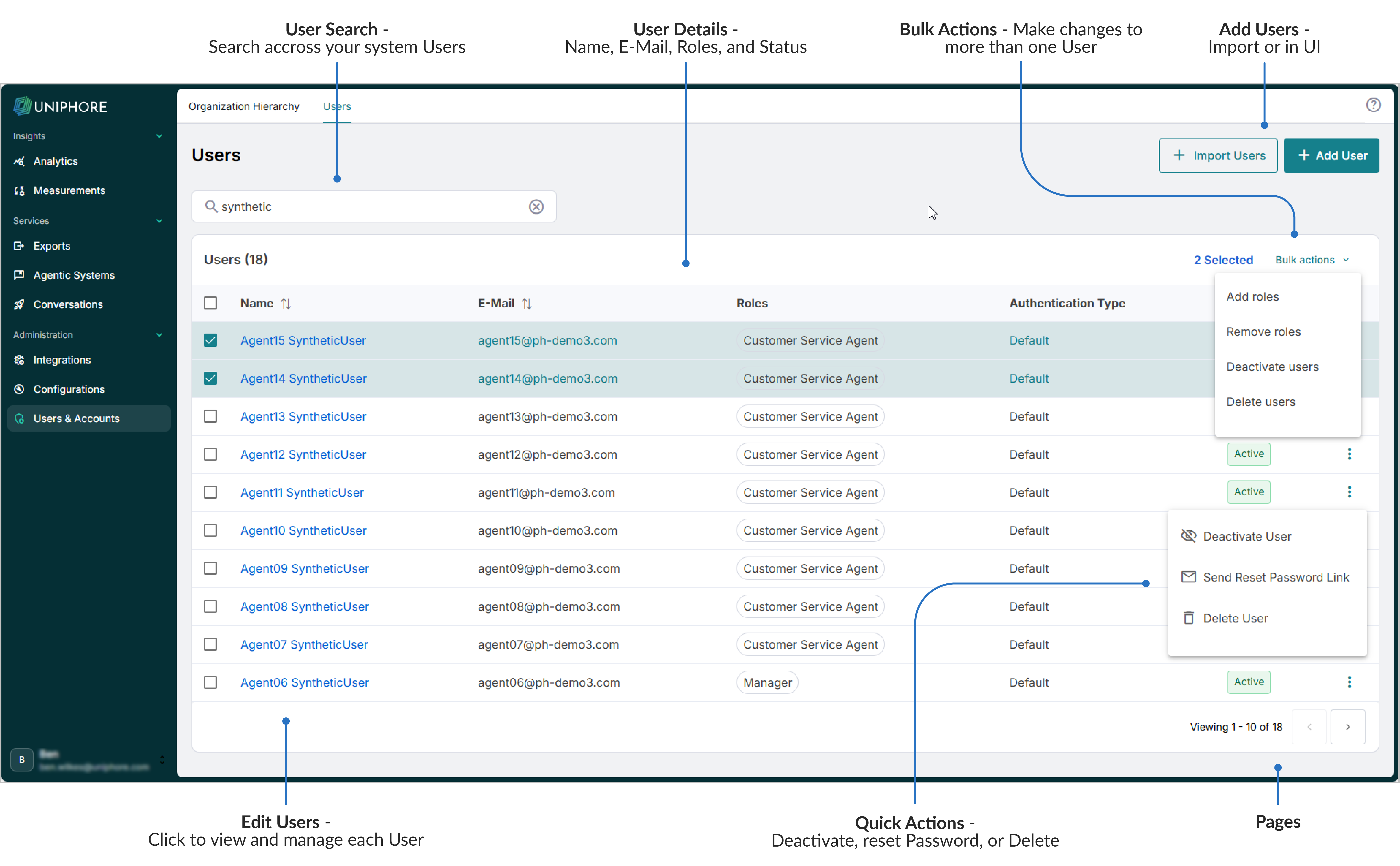The image size is (1400, 866).
Task: Go to previous page of users
Action: (x=1309, y=727)
